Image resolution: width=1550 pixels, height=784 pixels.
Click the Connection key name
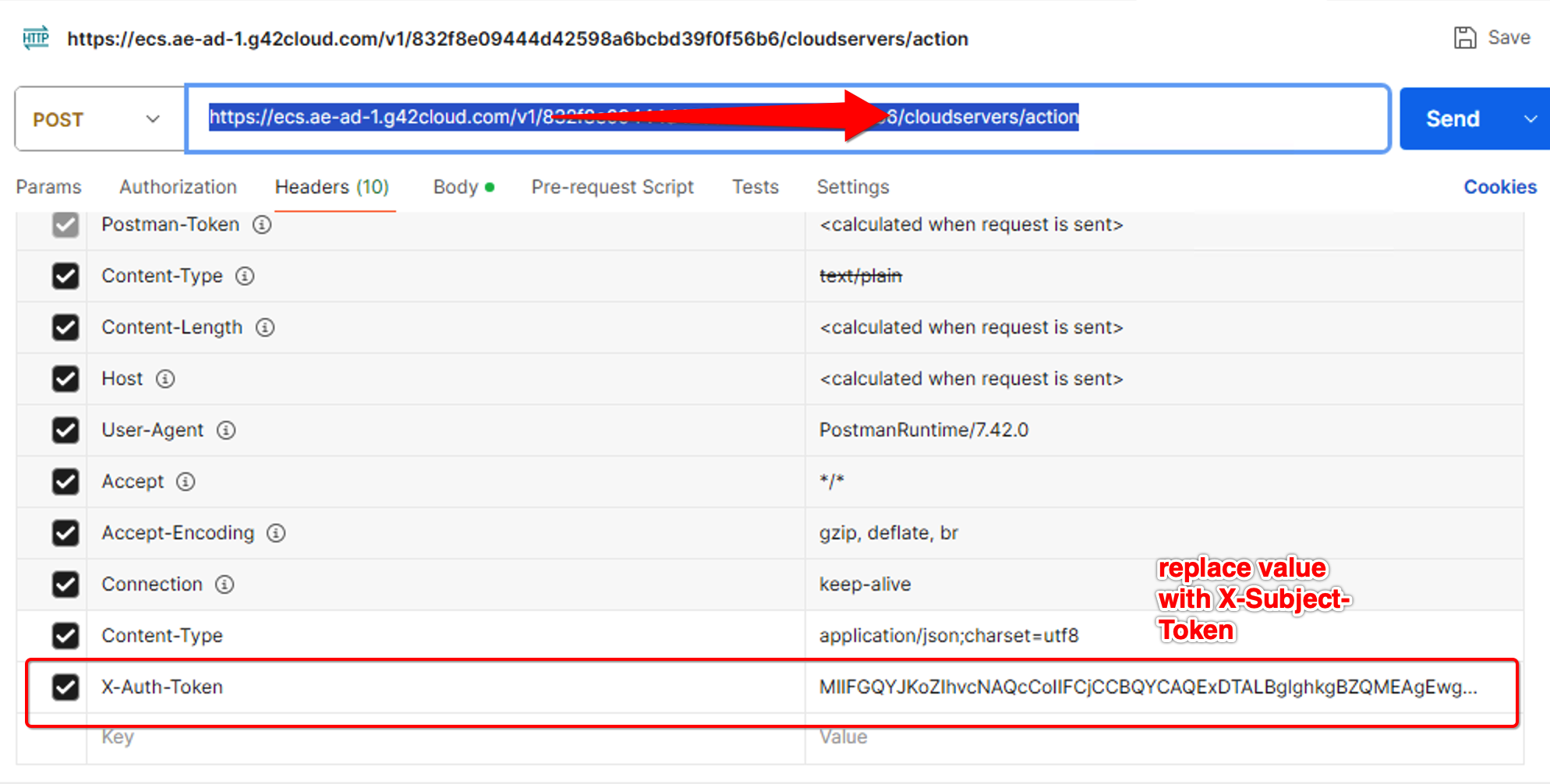[152, 584]
